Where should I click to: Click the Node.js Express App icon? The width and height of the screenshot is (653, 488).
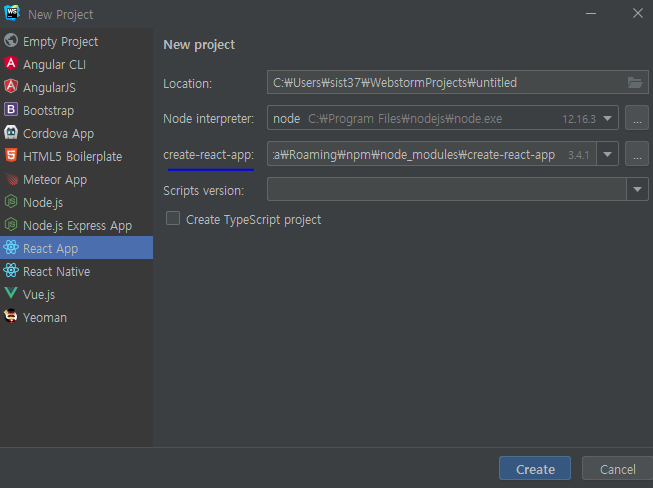click(x=11, y=225)
